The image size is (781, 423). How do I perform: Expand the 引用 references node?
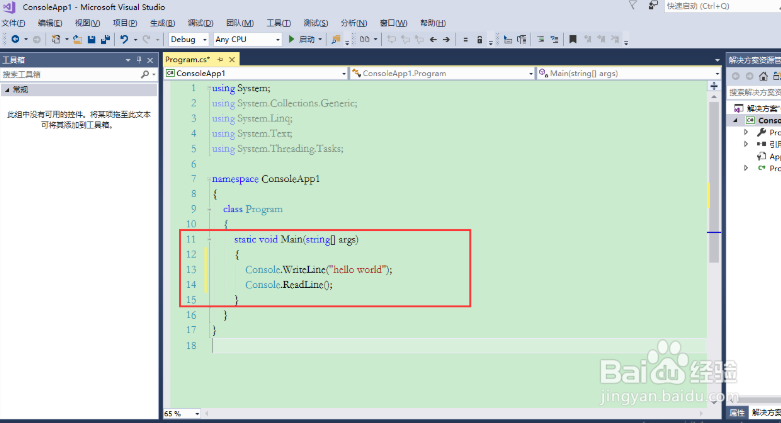tap(746, 144)
